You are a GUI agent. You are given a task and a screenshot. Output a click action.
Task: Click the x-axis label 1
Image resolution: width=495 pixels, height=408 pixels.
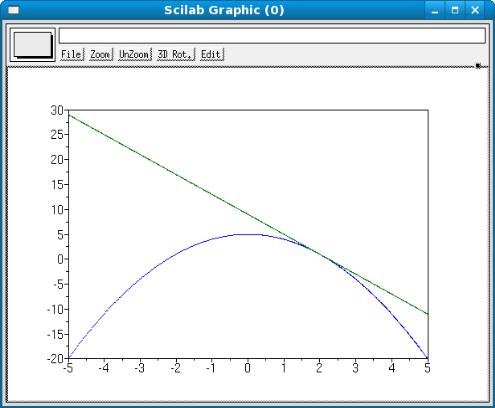tap(284, 368)
